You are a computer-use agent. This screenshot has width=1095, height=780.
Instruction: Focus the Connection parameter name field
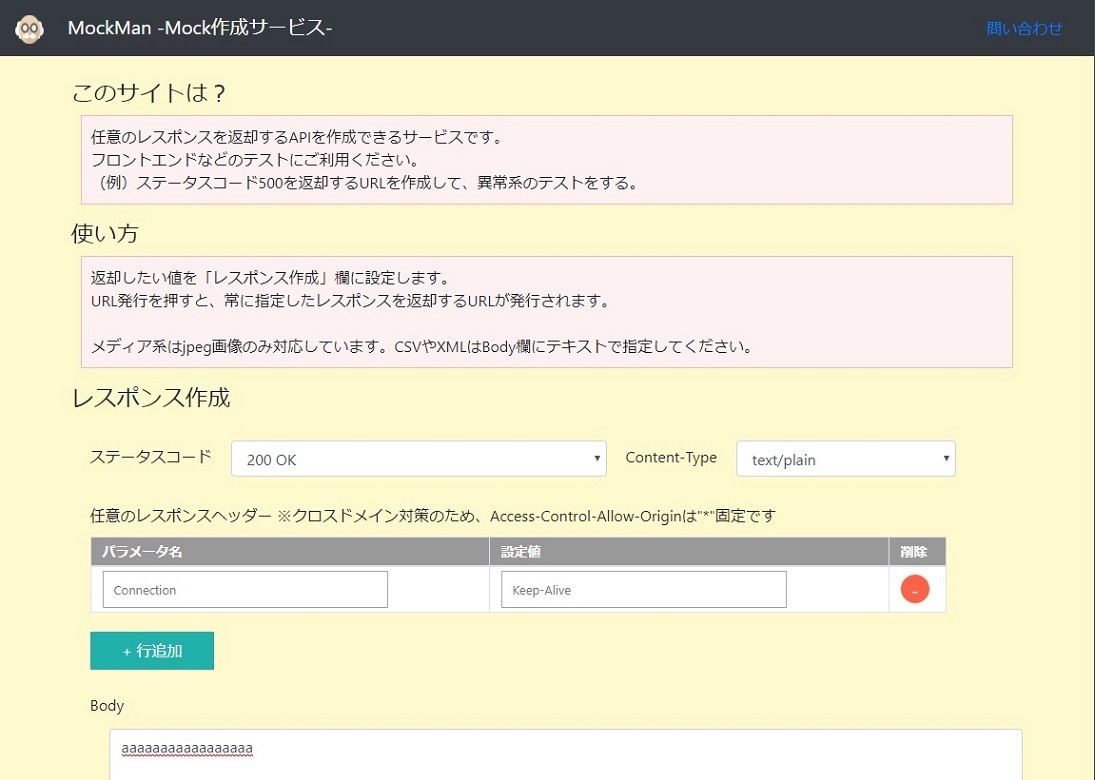click(245, 590)
